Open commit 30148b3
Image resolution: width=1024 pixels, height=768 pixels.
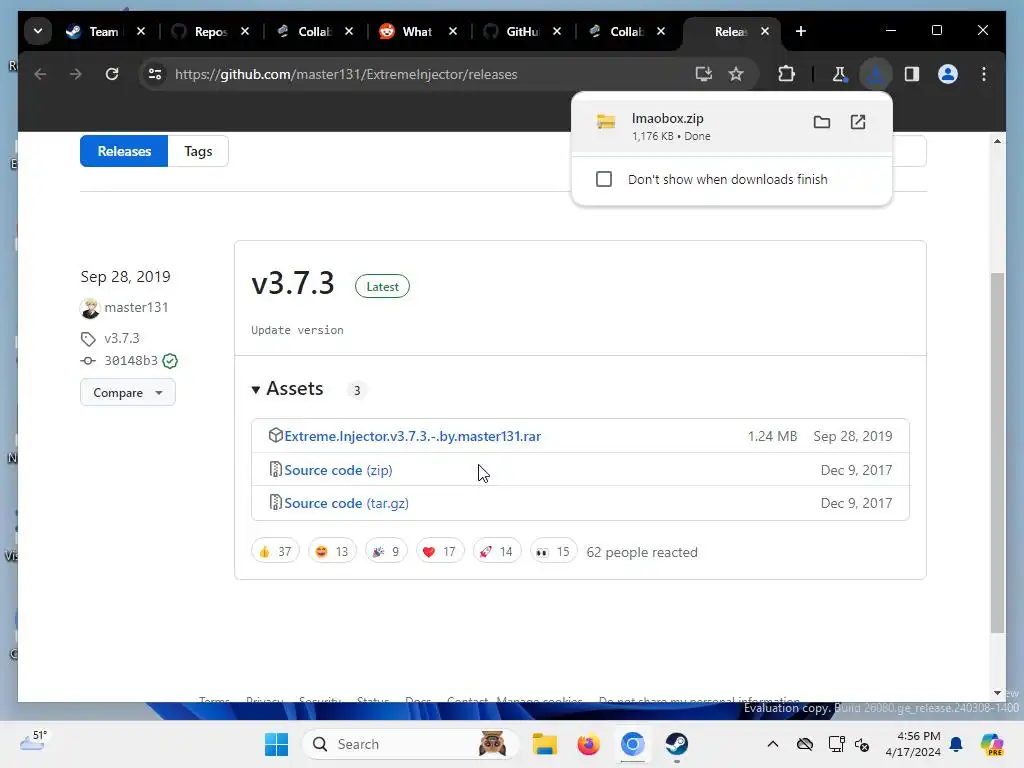point(131,360)
